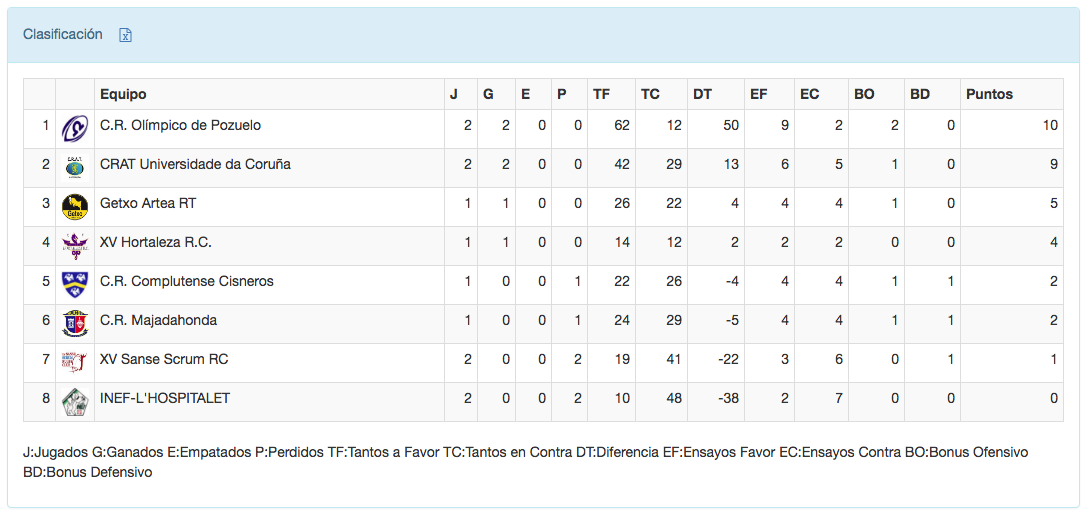Image resolution: width=1087 pixels, height=516 pixels.
Task: Select the INEF-L'HOSPITALET team name
Action: 165,398
